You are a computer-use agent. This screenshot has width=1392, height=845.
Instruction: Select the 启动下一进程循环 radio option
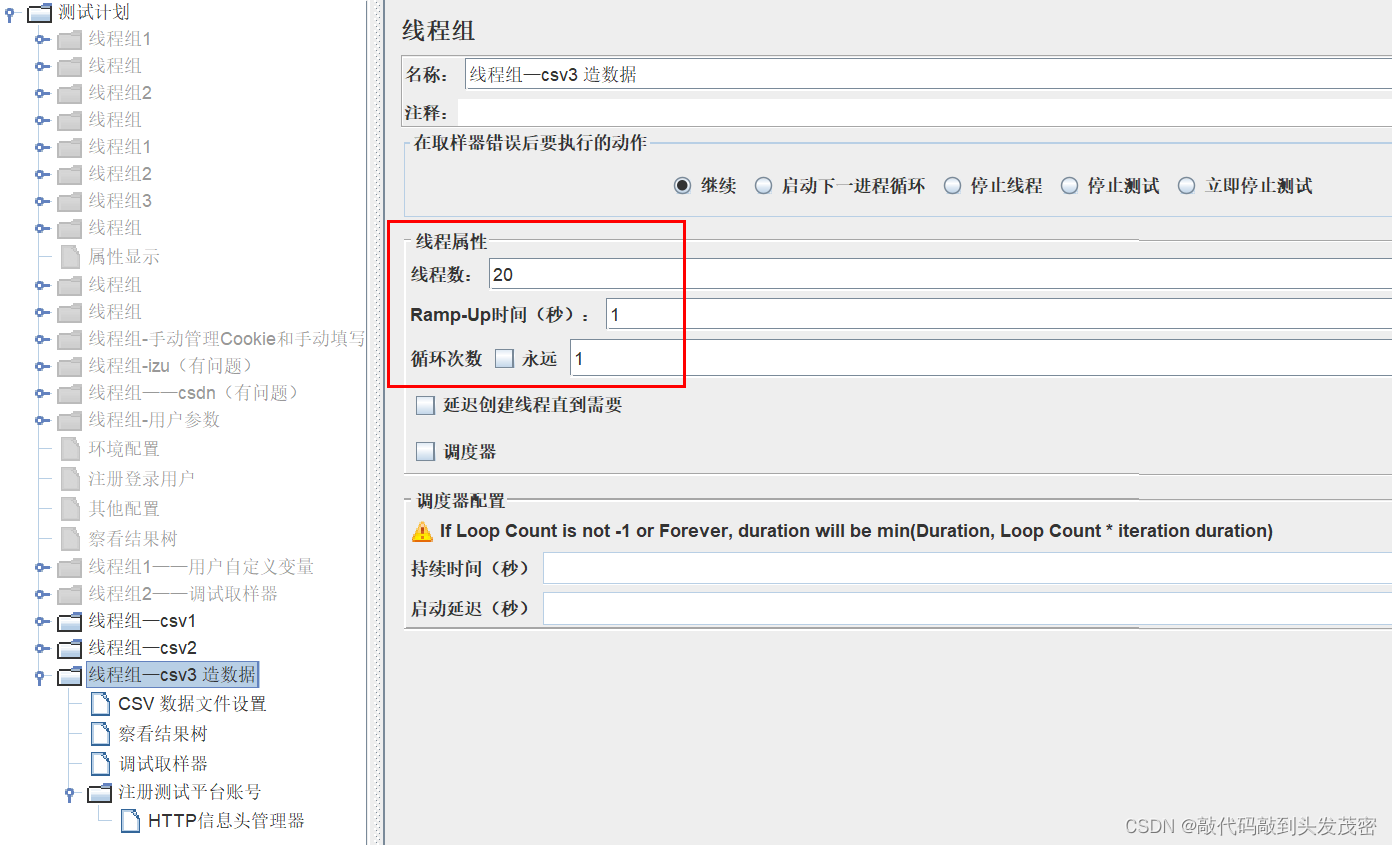[x=764, y=186]
